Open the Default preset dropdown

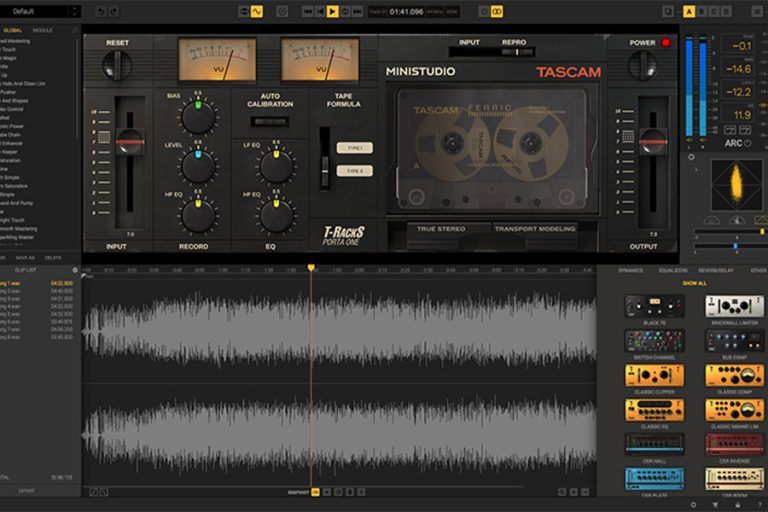coord(40,11)
